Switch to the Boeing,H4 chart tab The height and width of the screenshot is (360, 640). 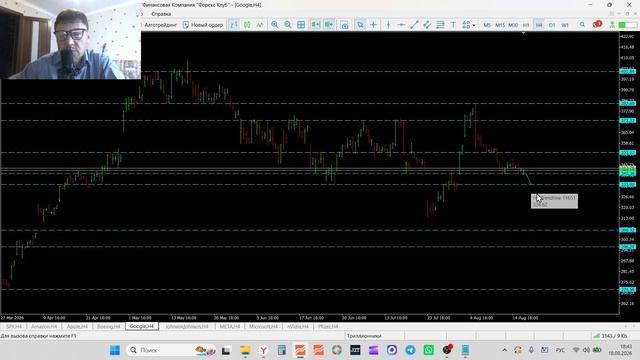point(109,327)
